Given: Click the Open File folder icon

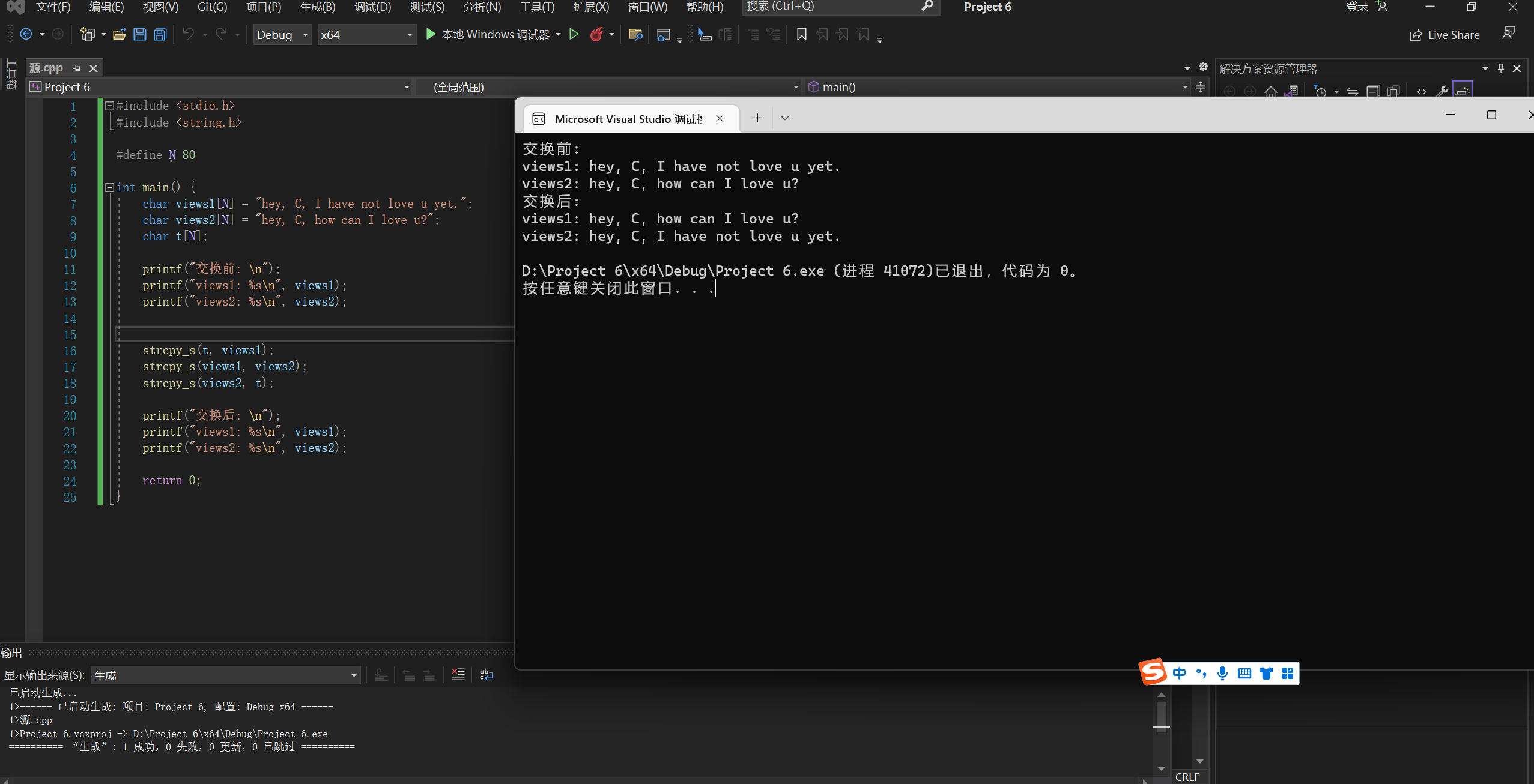Looking at the screenshot, I should (x=119, y=34).
